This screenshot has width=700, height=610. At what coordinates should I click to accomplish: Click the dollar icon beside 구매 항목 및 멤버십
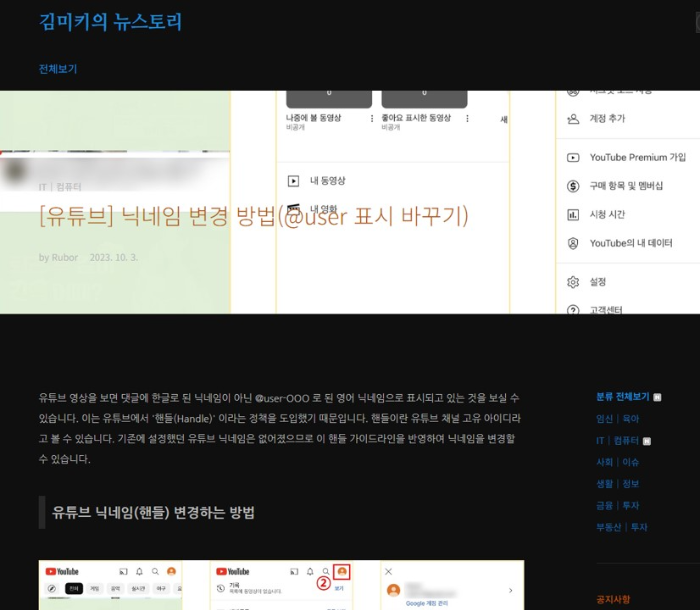(x=573, y=186)
